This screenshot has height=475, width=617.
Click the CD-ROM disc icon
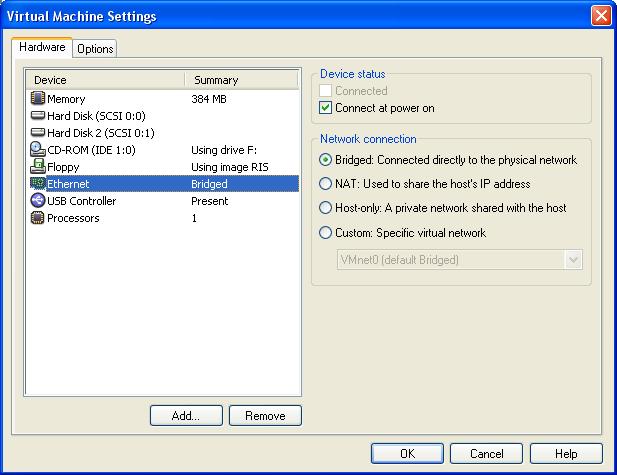coord(38,150)
